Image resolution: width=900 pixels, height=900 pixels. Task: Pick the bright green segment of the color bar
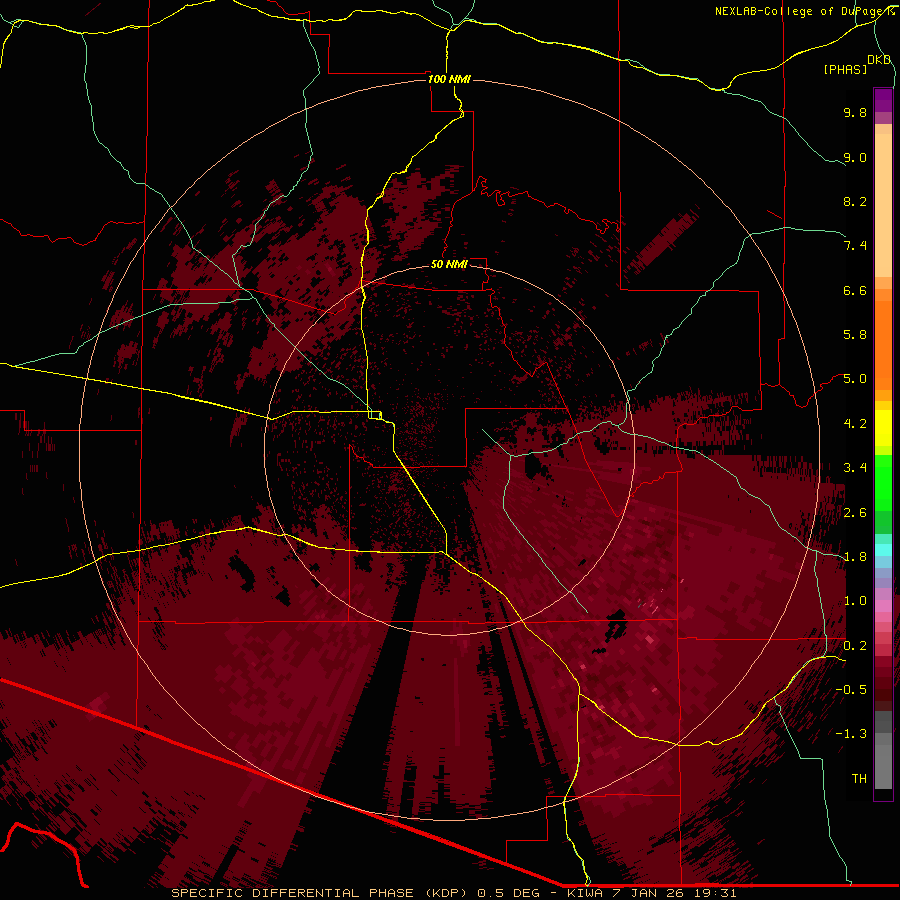pyautogui.click(x=883, y=482)
